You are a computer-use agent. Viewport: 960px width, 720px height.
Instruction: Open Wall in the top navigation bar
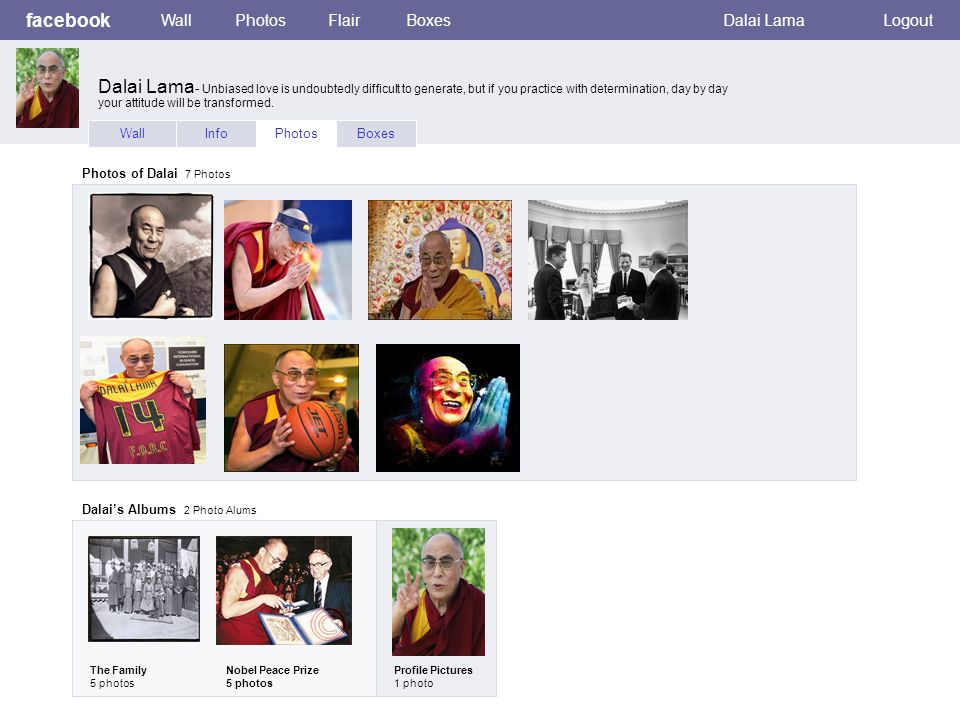click(x=176, y=20)
